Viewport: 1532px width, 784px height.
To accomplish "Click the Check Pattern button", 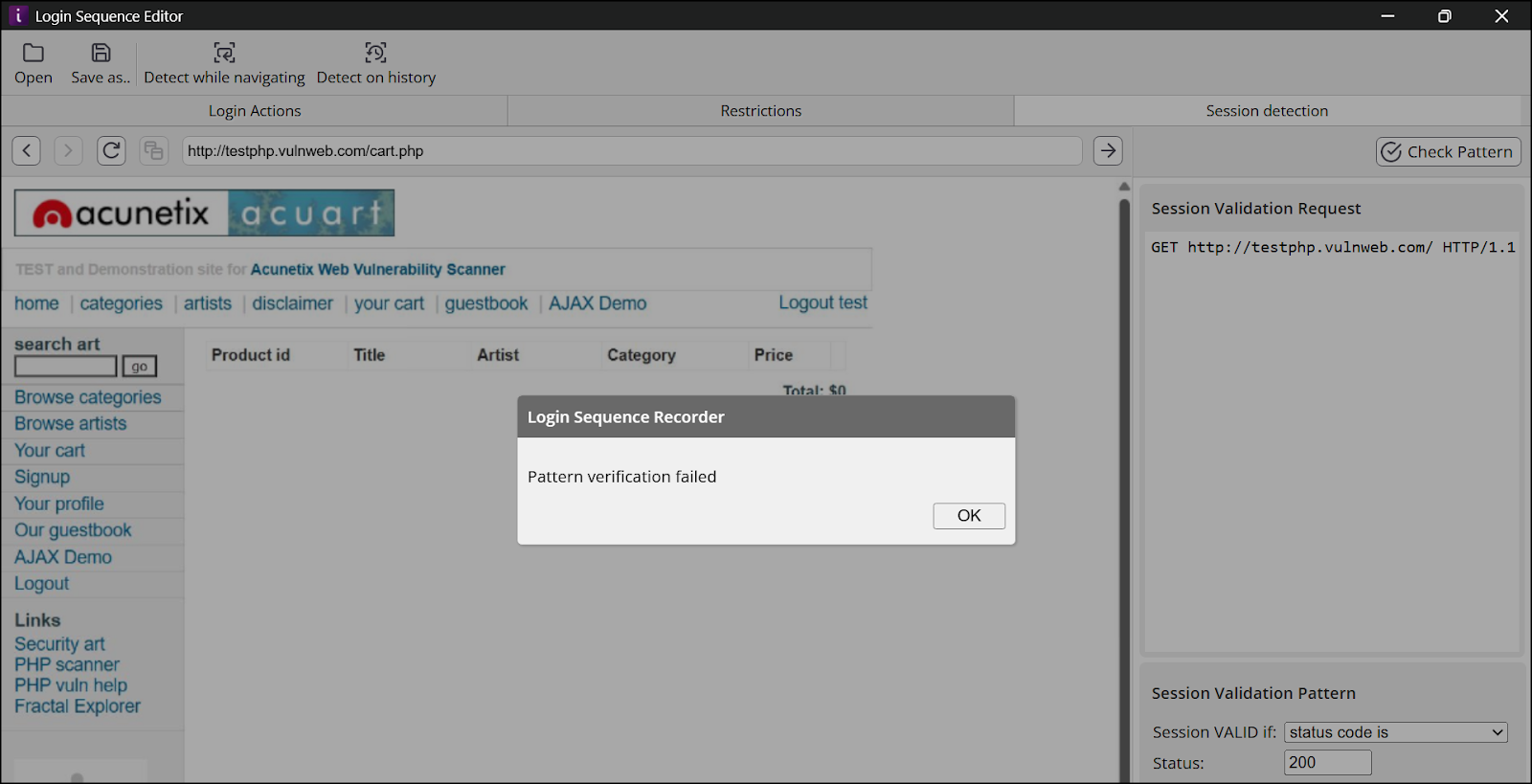I will (x=1448, y=151).
